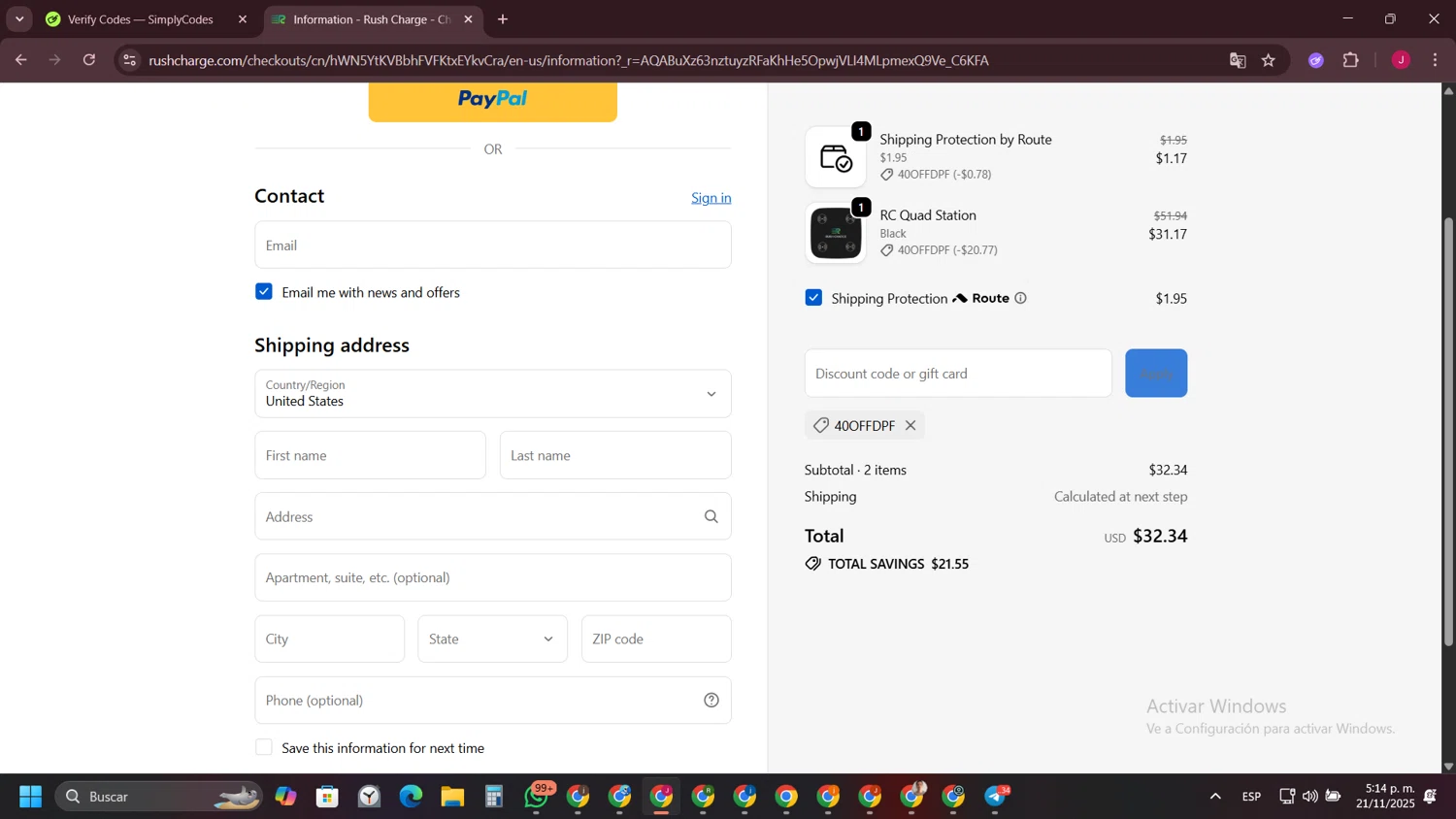Open the volume control in the tray
The width and height of the screenshot is (1456, 819).
click(x=1310, y=797)
